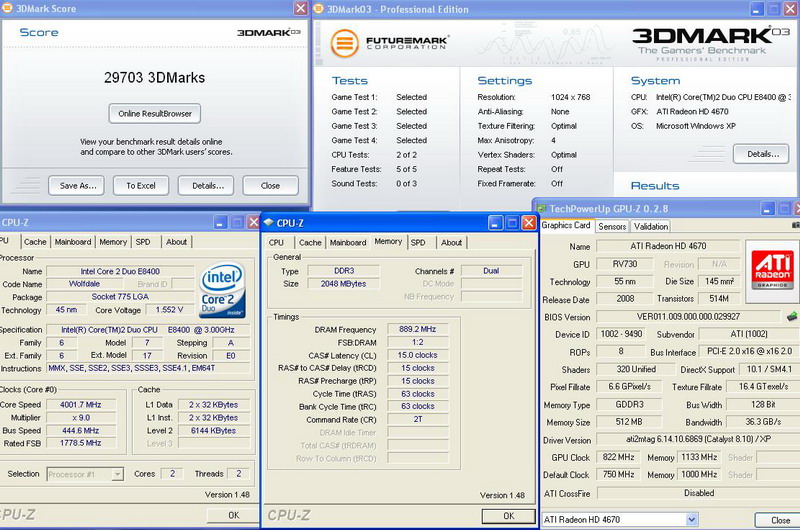
Task: Click the Core Voltage 1.552 V field
Action: pyautogui.click(x=169, y=310)
